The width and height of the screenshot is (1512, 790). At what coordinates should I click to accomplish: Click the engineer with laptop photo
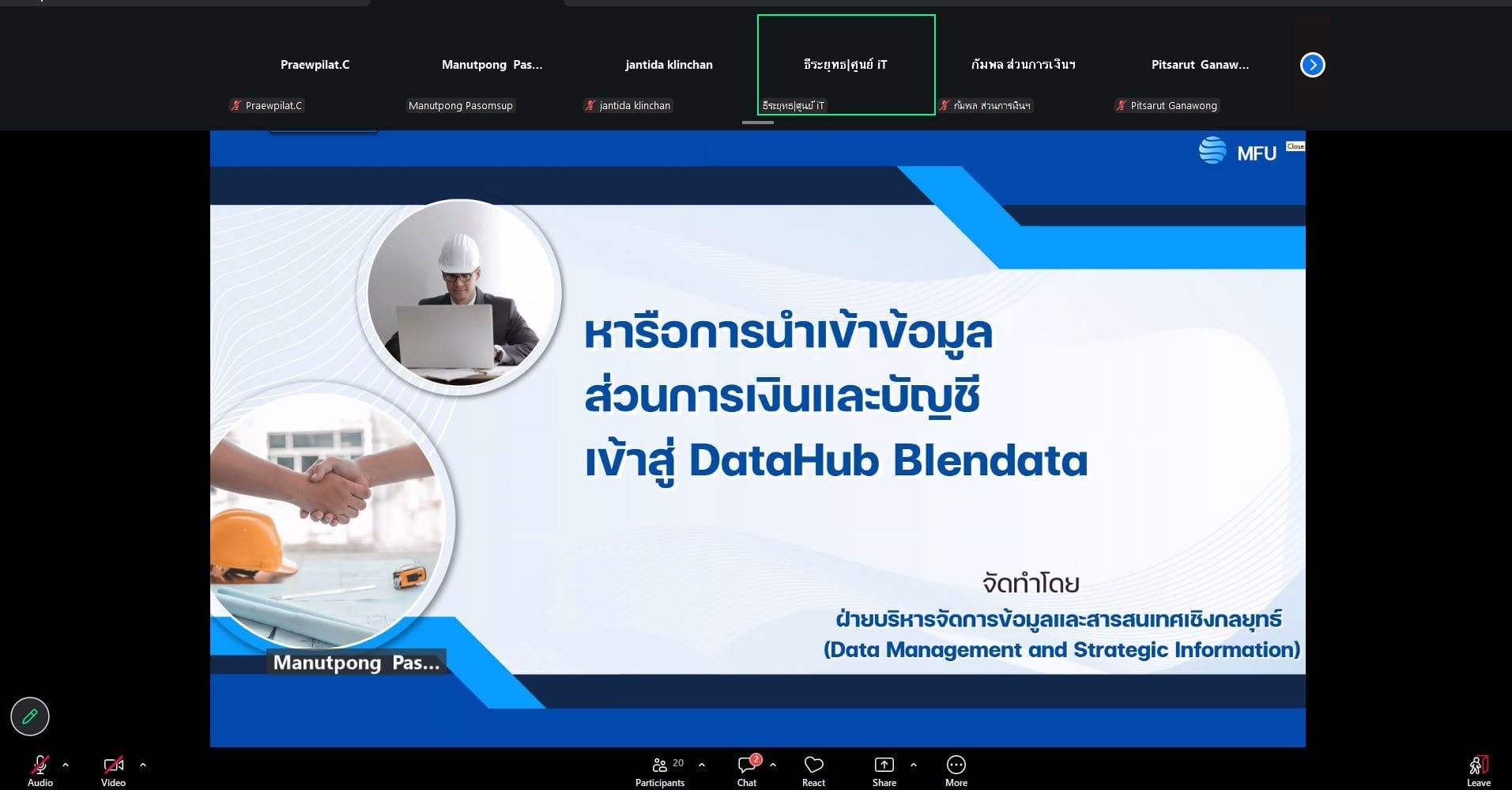click(459, 295)
